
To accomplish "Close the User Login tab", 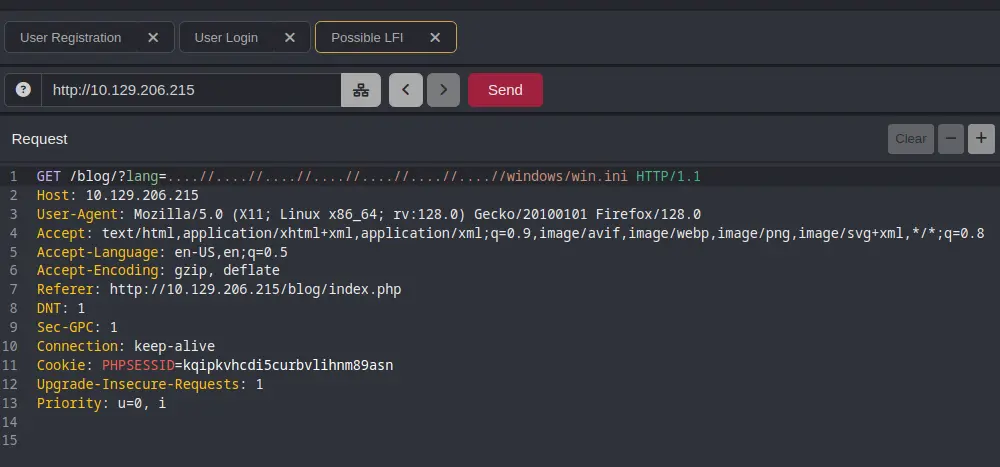I will (290, 38).
